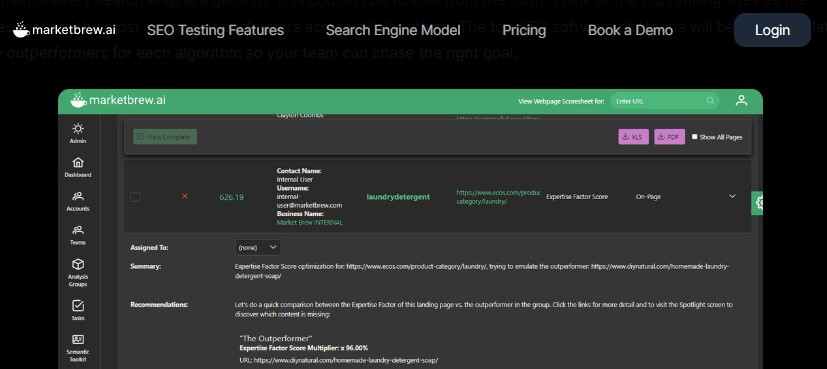Screen dimensions: 827x369
Task: Click marketbrew.ai logo in app header
Action: coord(118,100)
